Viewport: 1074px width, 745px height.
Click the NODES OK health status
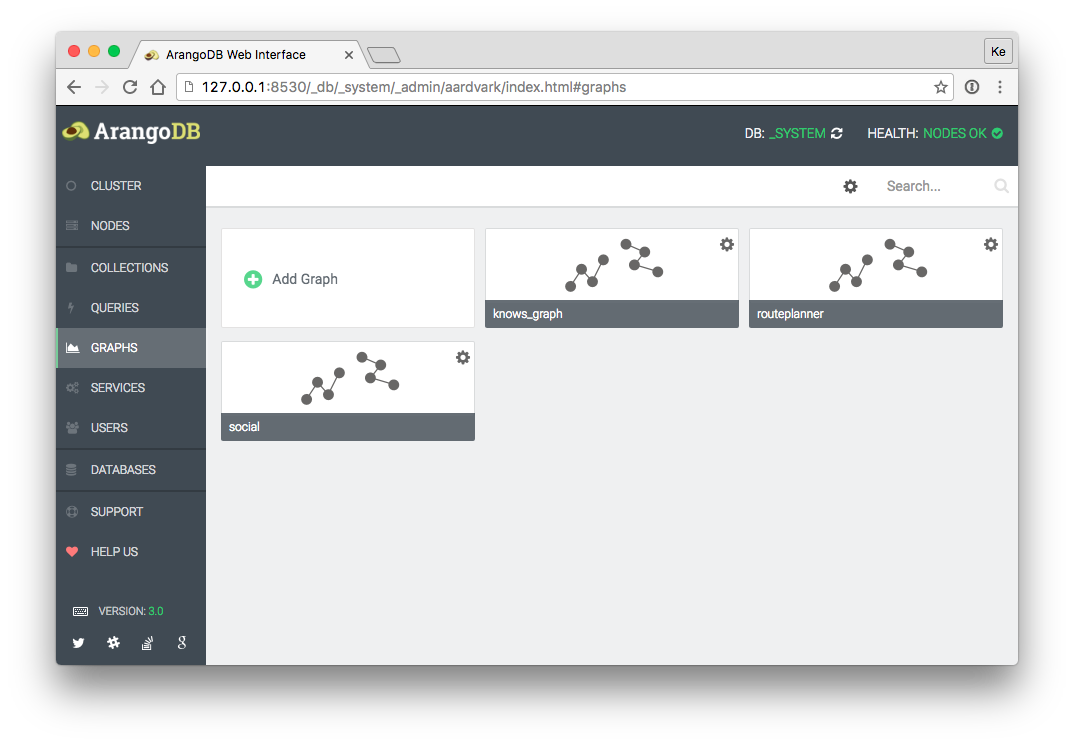coord(955,133)
